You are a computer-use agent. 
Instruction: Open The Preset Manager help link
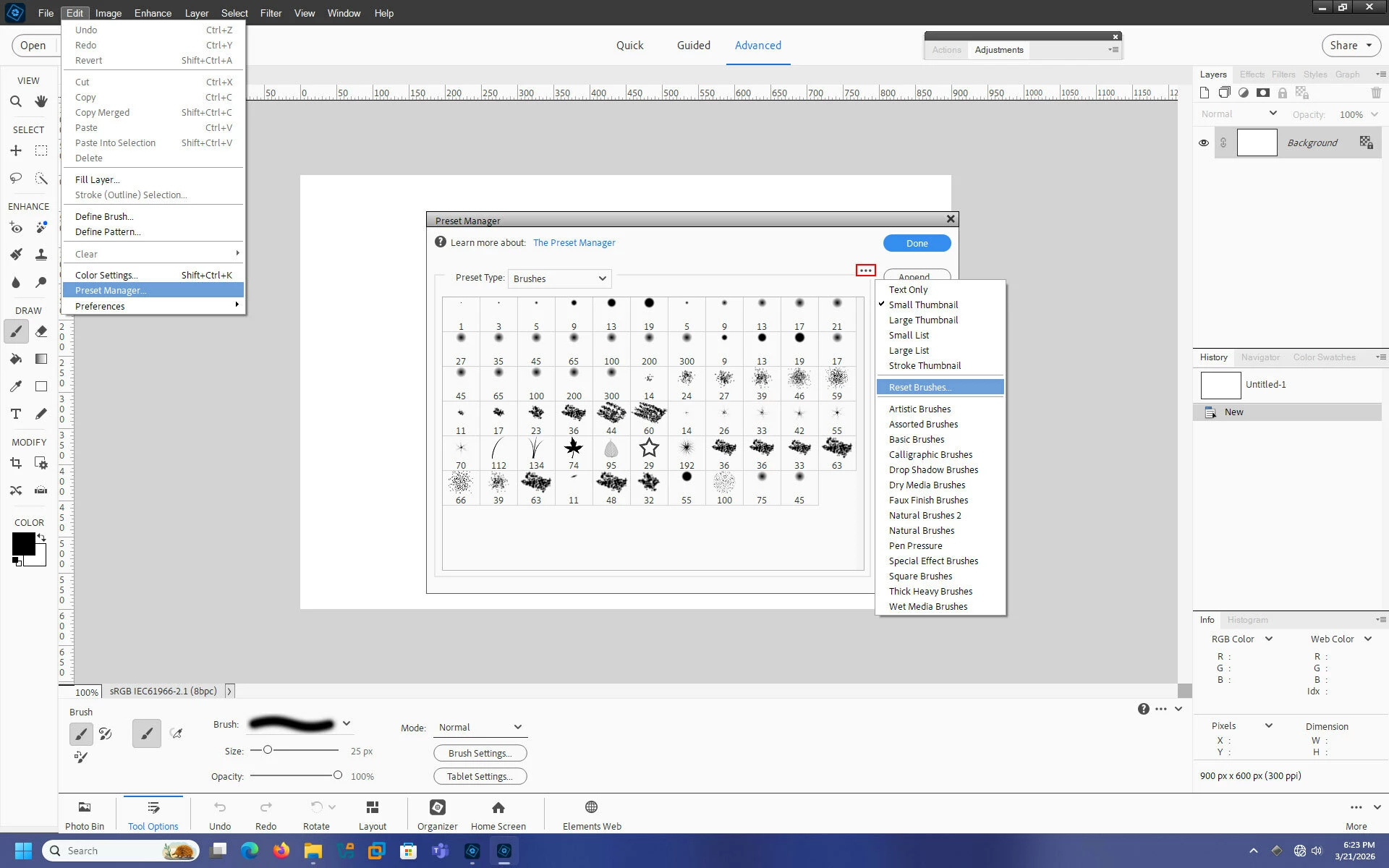574,242
